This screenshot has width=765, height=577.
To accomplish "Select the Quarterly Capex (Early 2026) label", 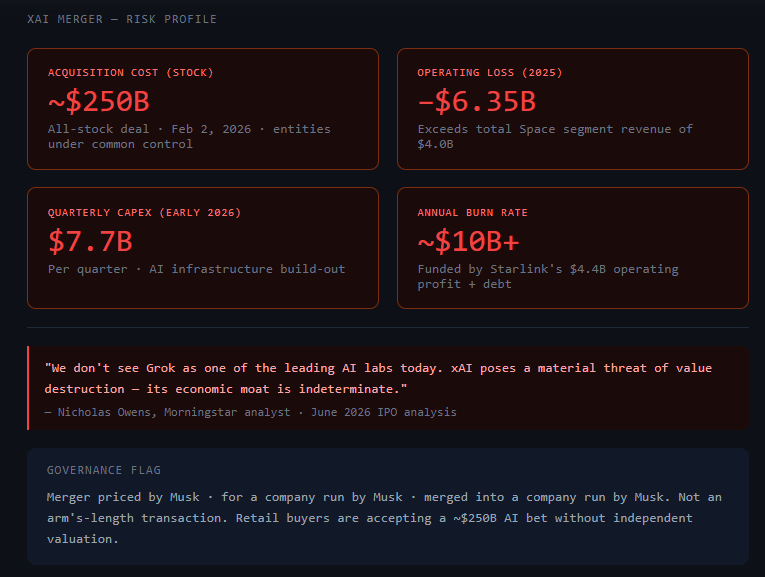I will click(x=144, y=213).
